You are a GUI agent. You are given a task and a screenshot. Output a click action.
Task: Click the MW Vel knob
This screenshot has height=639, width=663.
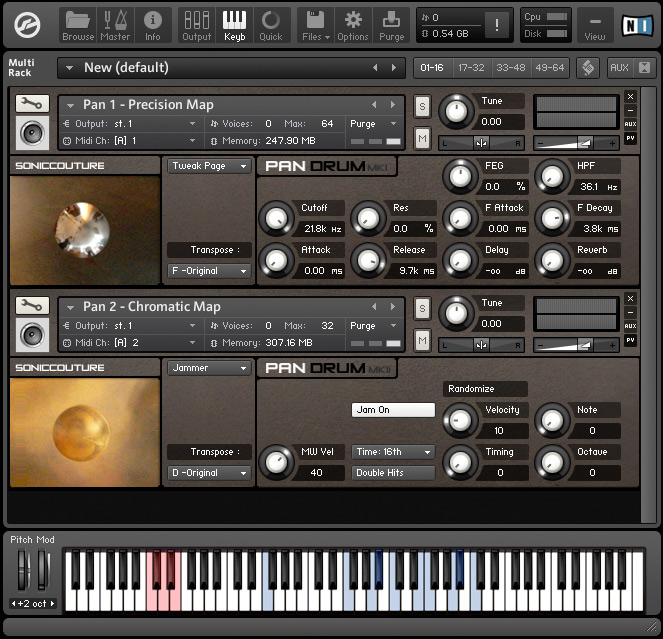pyautogui.click(x=276, y=462)
